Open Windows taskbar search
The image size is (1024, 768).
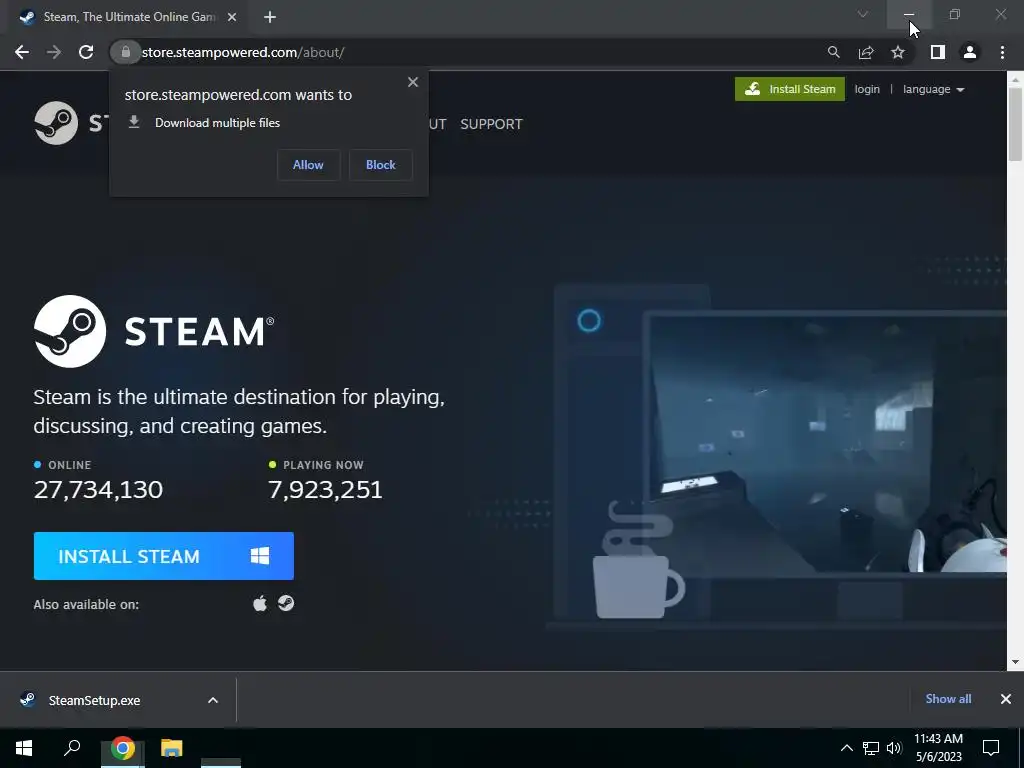[72, 748]
